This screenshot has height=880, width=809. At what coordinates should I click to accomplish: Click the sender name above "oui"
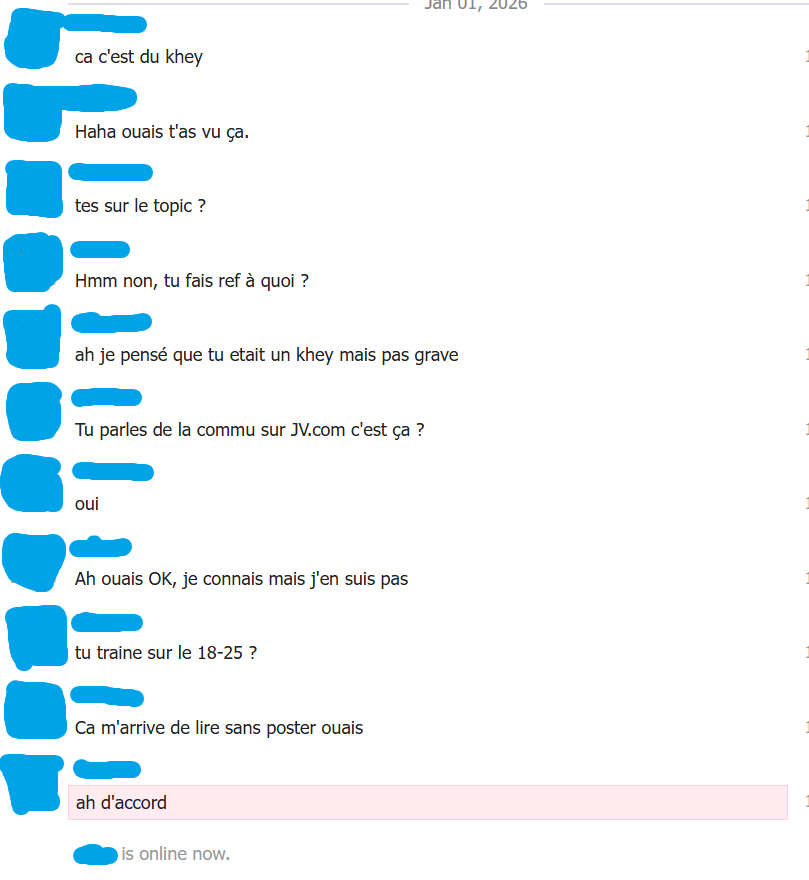(x=113, y=472)
